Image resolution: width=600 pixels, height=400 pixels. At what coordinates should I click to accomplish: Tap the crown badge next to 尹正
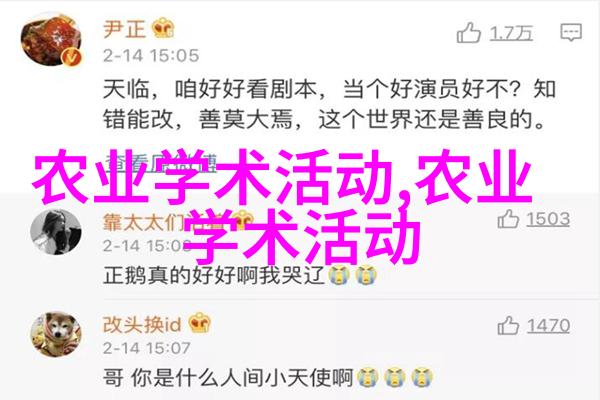pos(163,28)
